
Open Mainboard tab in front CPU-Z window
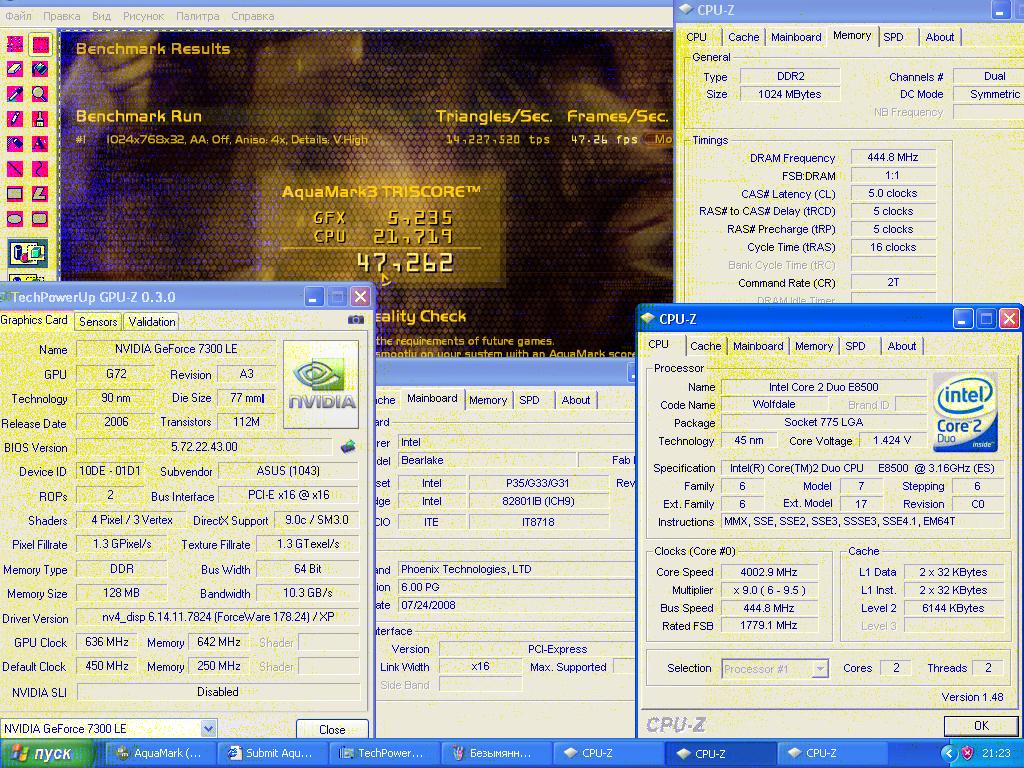click(x=758, y=346)
